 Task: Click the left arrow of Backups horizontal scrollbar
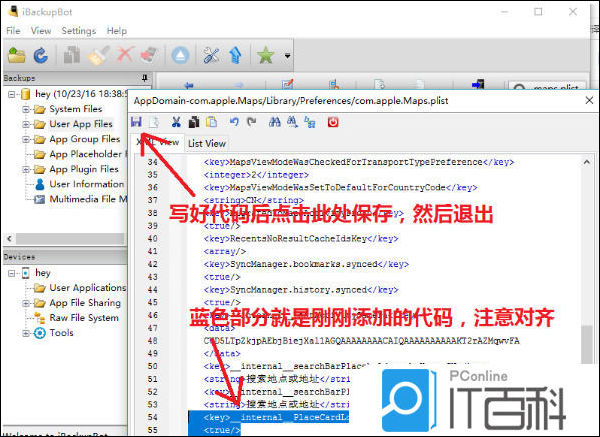(x=9, y=238)
